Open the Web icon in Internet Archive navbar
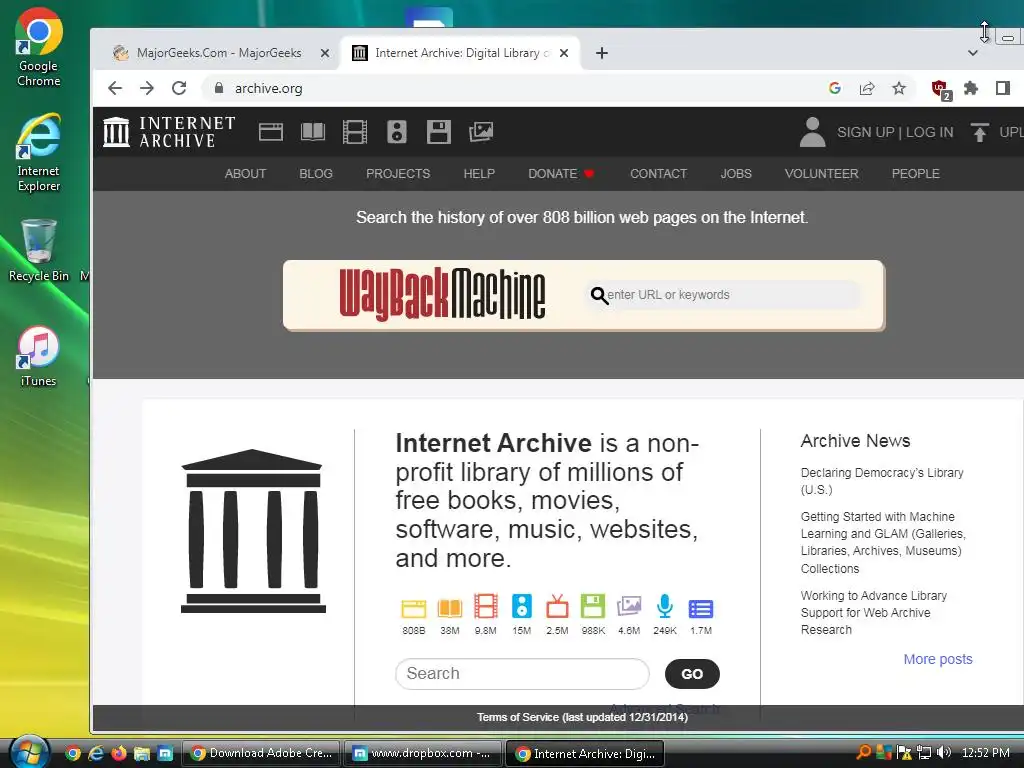The width and height of the screenshot is (1024, 768). (270, 132)
